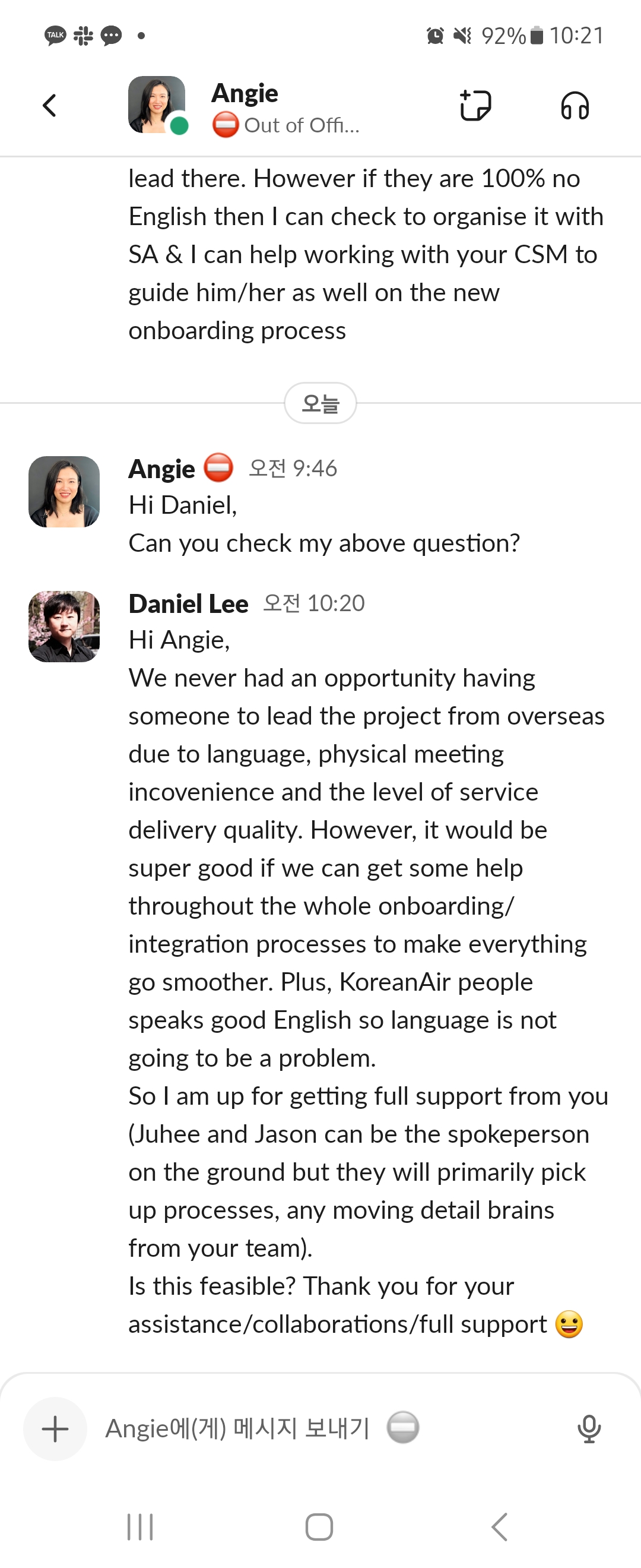Open the canvas note icon in header

point(475,105)
